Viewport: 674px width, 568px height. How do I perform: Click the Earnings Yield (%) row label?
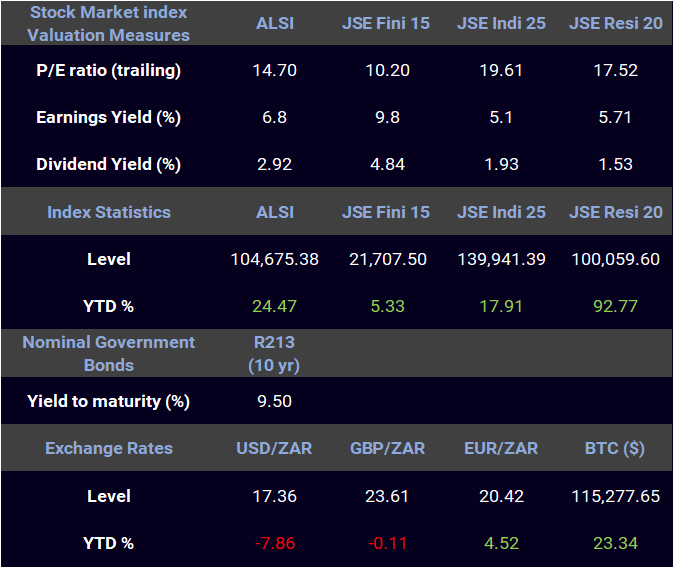[x=108, y=117]
